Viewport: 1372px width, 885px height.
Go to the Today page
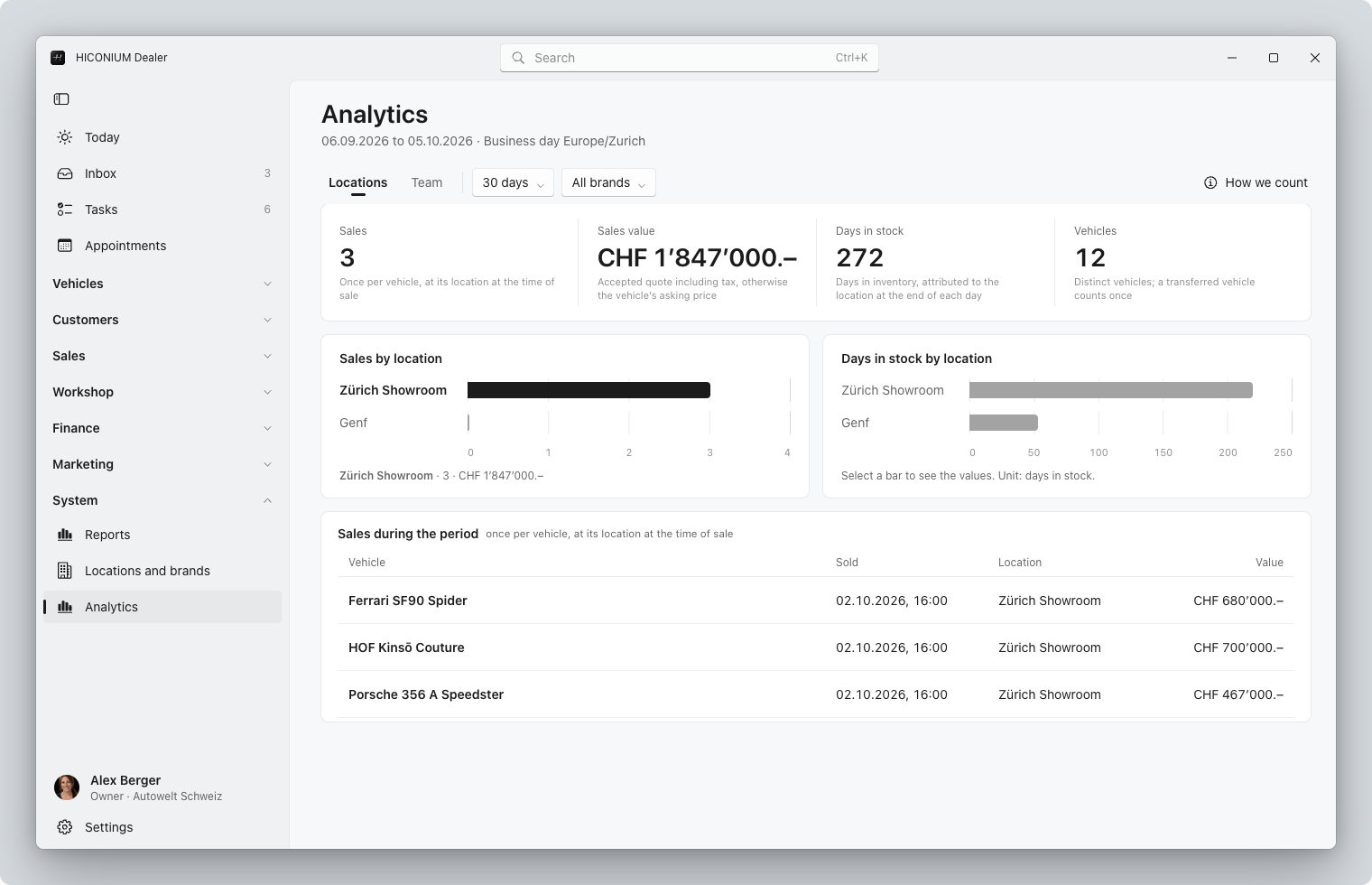pos(162,137)
